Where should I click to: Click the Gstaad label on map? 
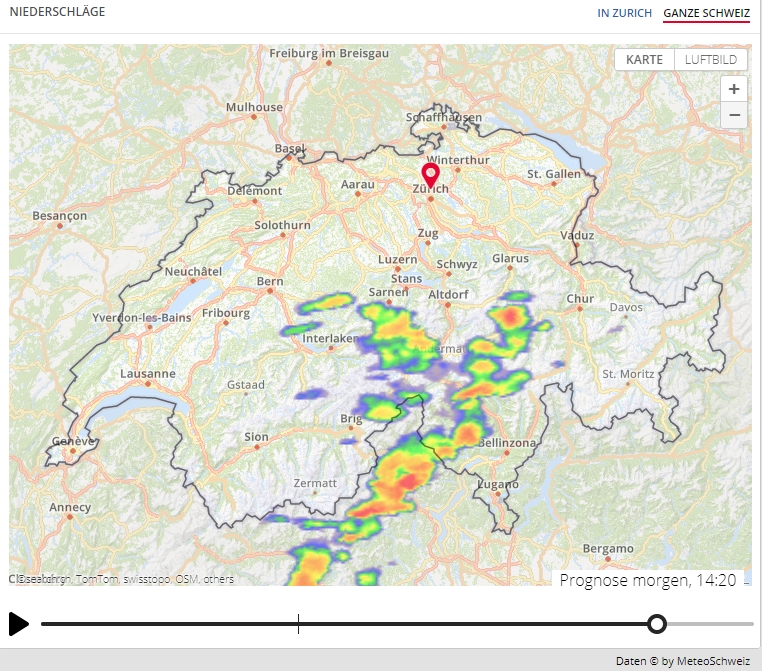tap(246, 385)
